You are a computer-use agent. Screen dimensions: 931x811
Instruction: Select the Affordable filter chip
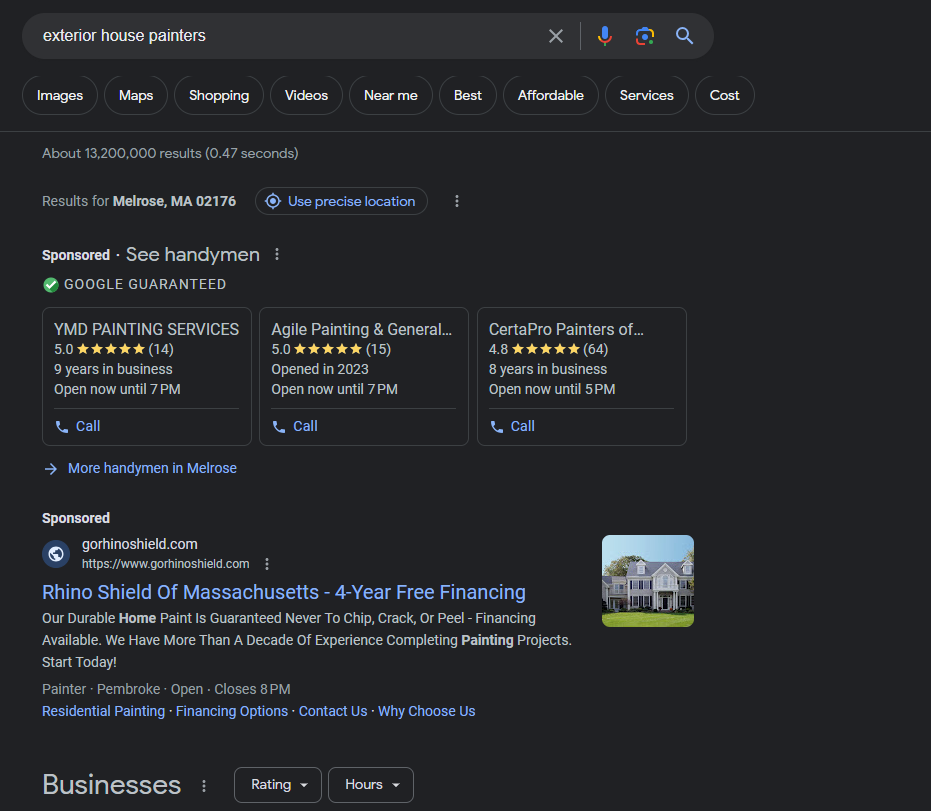pyautogui.click(x=551, y=95)
